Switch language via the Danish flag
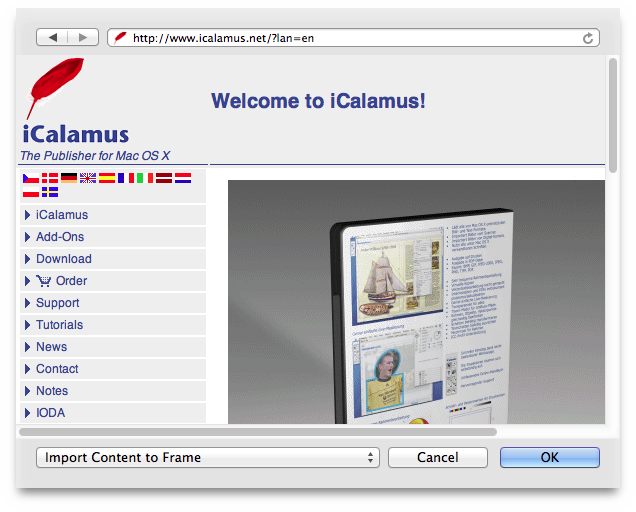The image size is (636, 512). pos(50,178)
